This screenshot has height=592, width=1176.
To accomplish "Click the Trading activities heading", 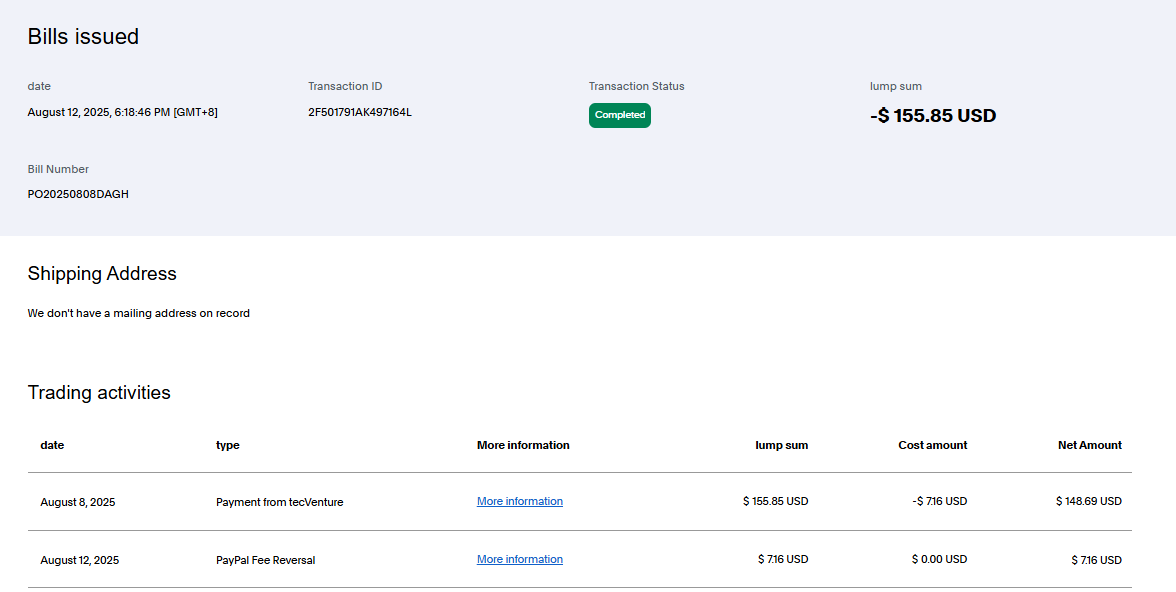I will (x=99, y=393).
